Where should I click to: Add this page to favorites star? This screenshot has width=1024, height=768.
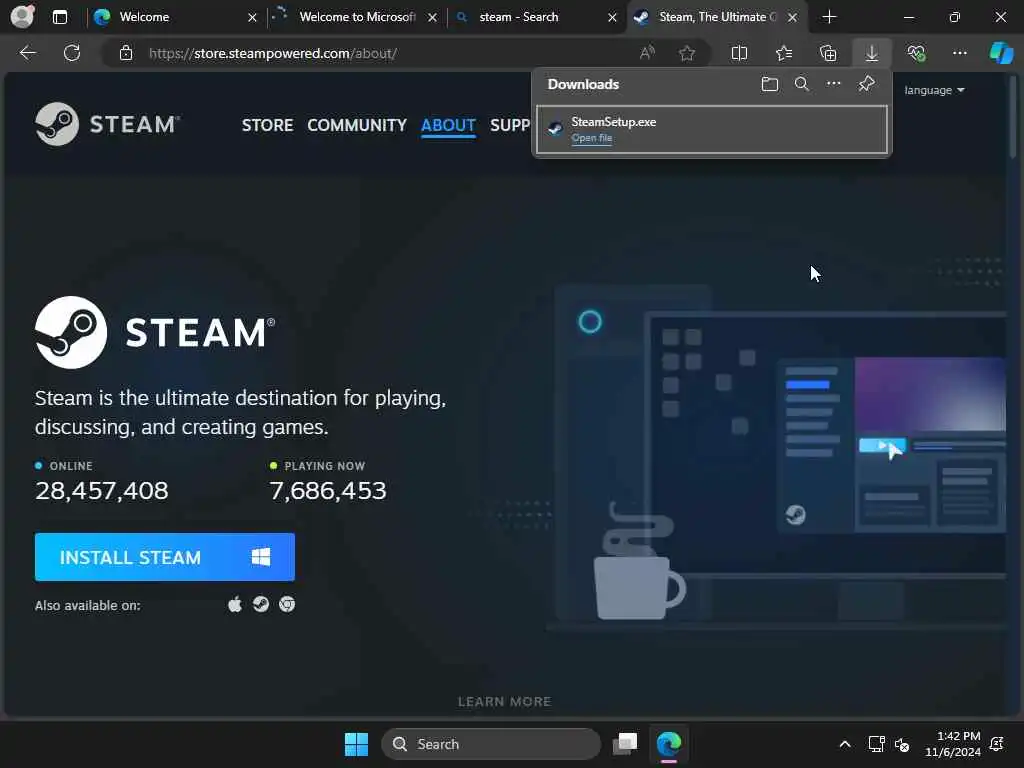point(686,53)
